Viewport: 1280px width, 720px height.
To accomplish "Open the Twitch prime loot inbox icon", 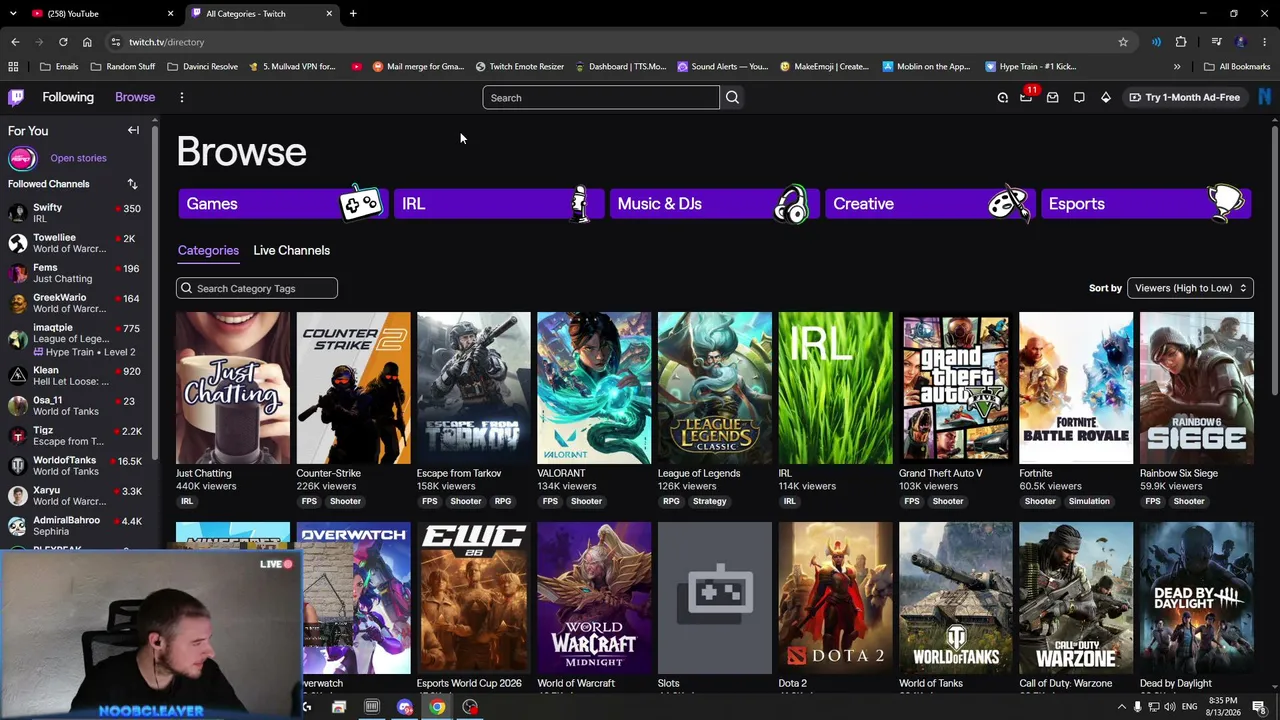I will point(1052,97).
